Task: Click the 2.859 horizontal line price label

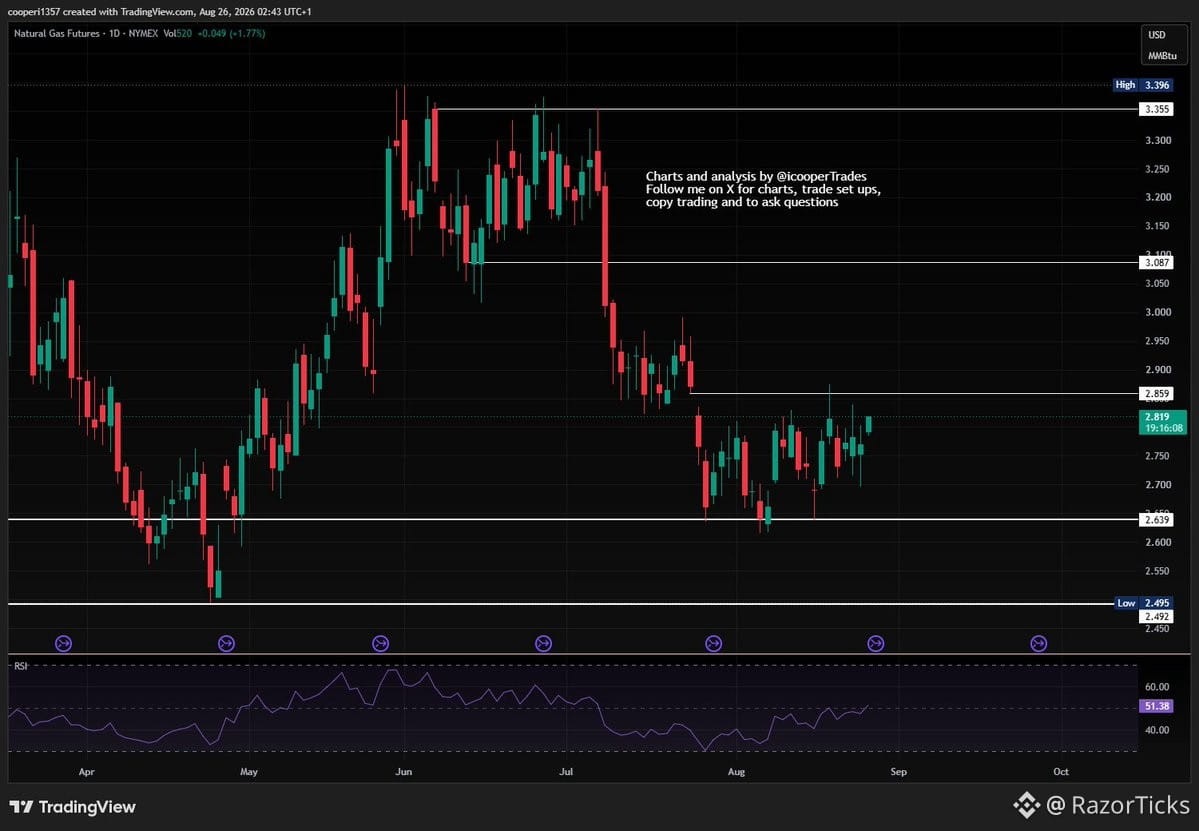Action: tap(1156, 394)
